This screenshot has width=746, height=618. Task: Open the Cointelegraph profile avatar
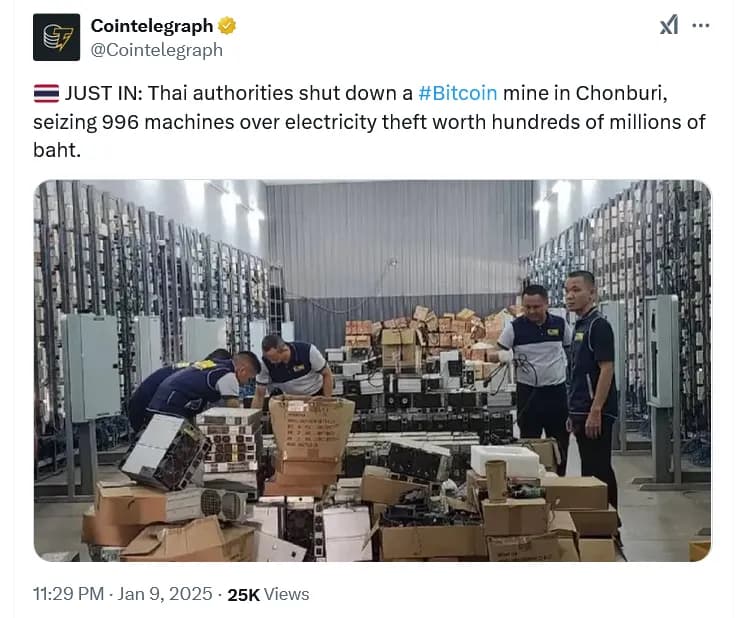56,37
